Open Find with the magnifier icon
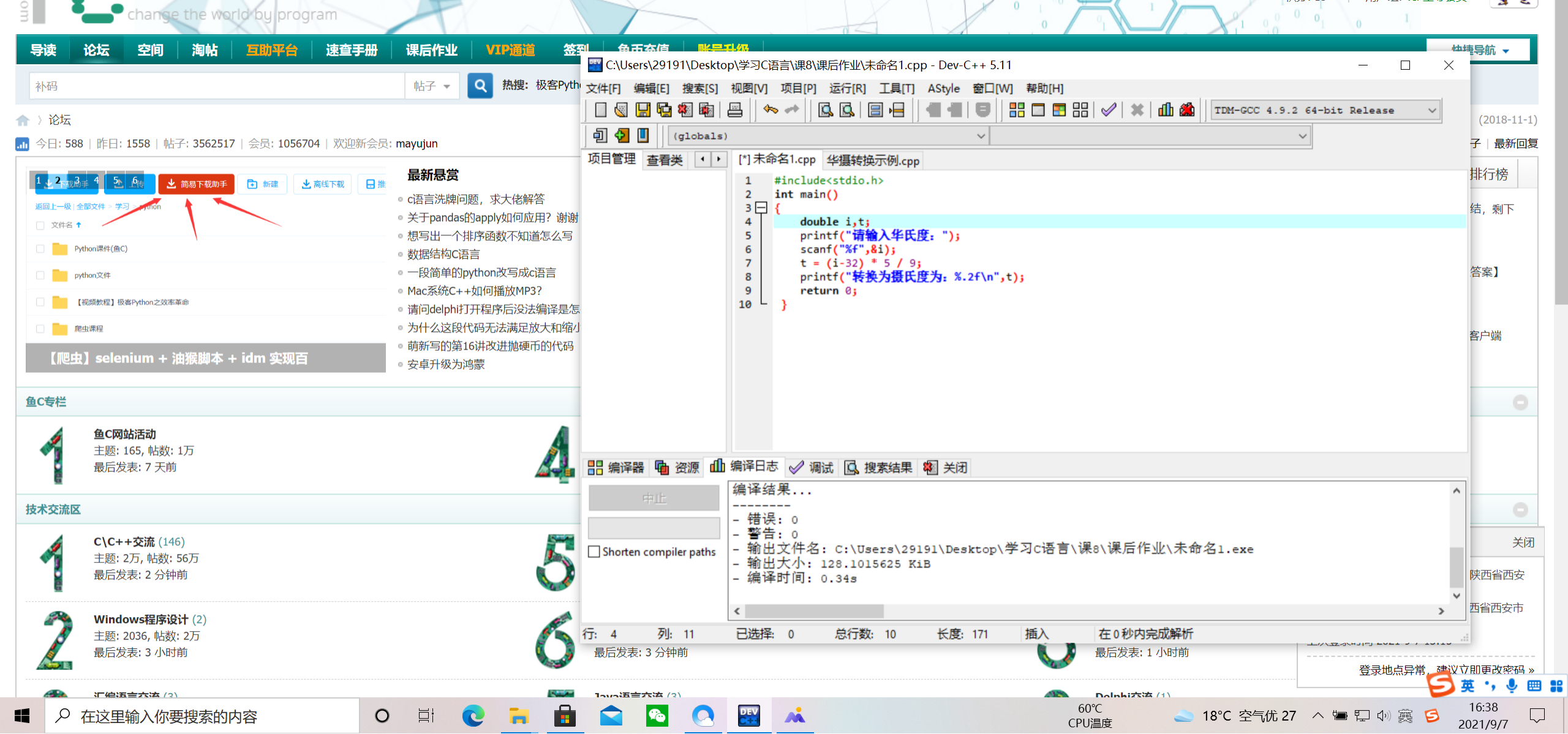 [826, 110]
